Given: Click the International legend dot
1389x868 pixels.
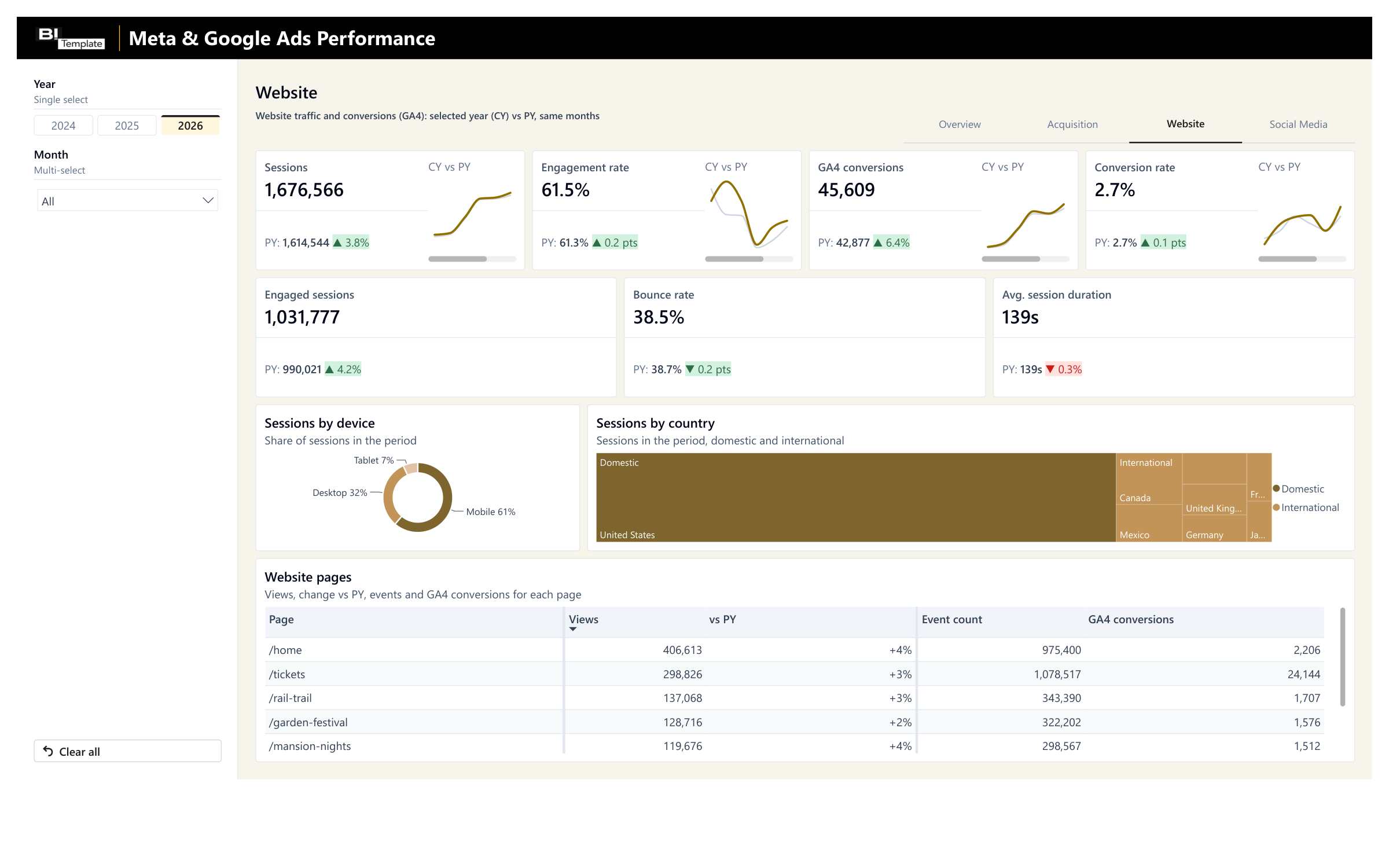Looking at the screenshot, I should point(1276,507).
